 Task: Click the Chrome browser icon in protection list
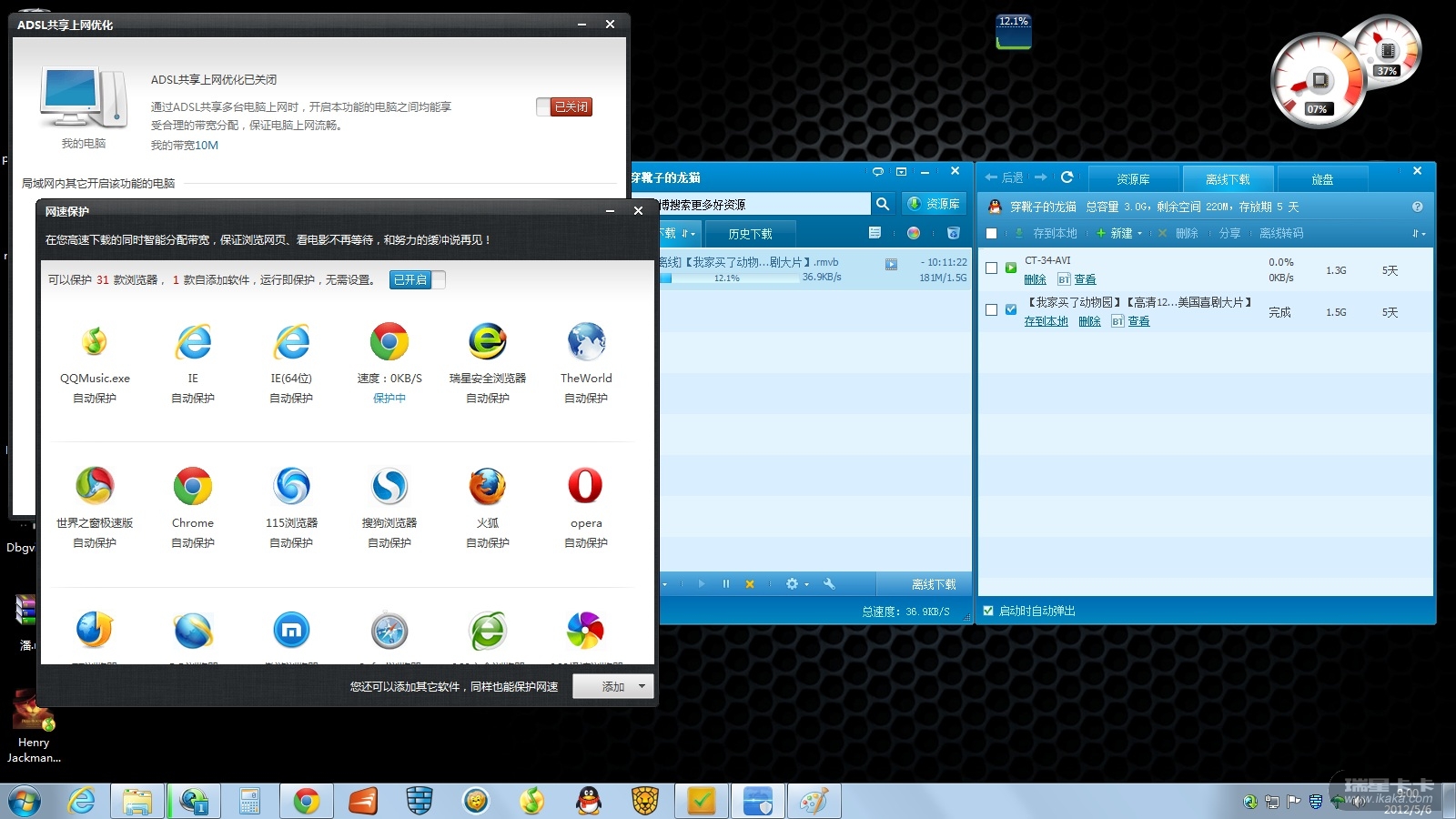tap(193, 486)
